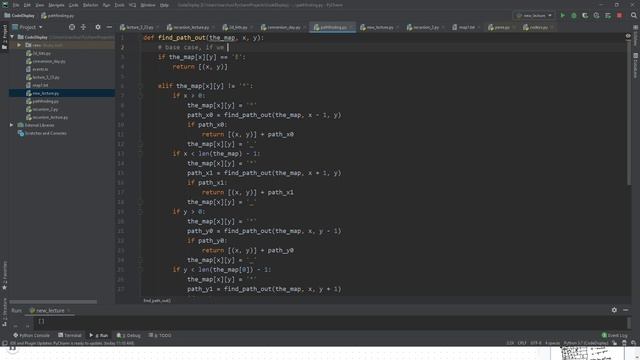Click the CRLF line separator status entry
The width and height of the screenshot is (640, 360).
coord(522,343)
